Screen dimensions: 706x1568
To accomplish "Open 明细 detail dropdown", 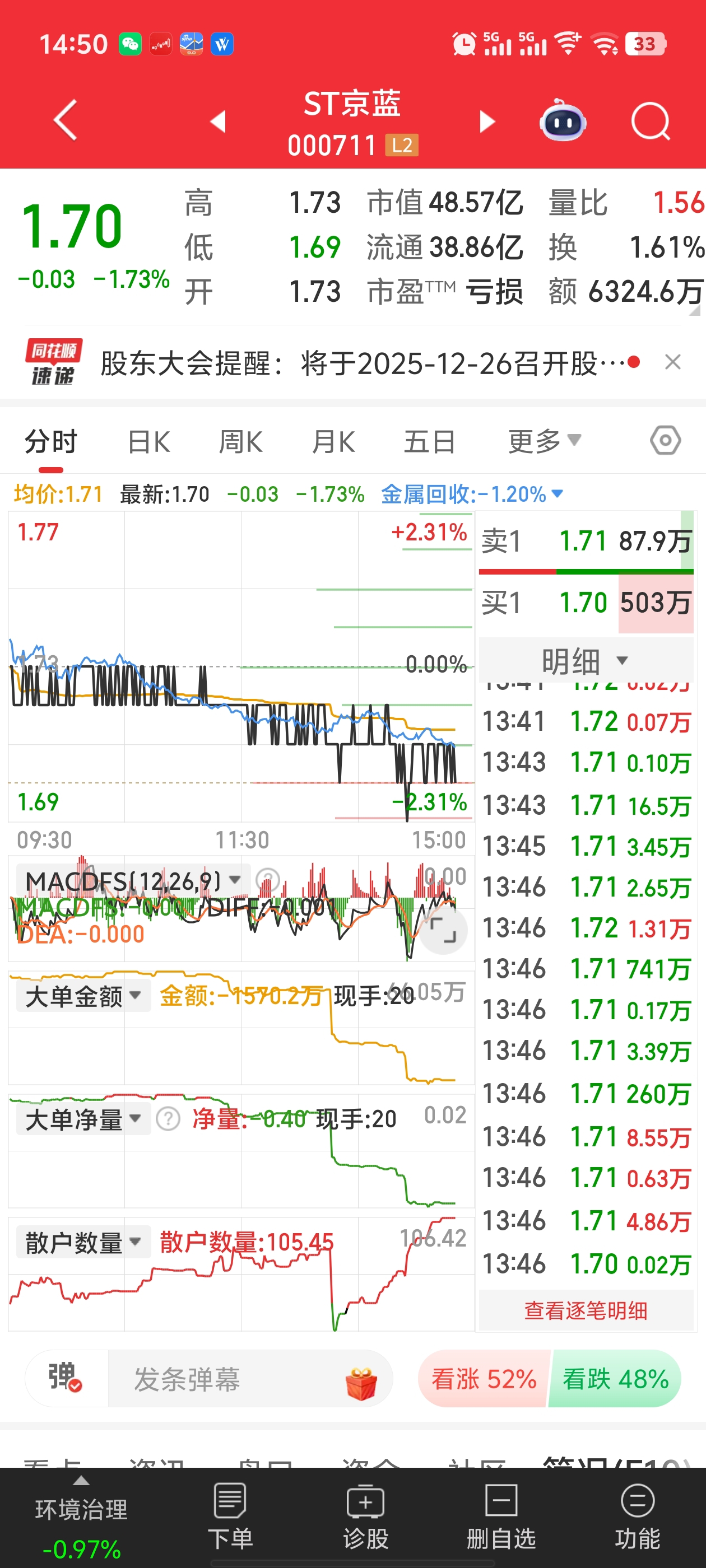I will click(586, 660).
